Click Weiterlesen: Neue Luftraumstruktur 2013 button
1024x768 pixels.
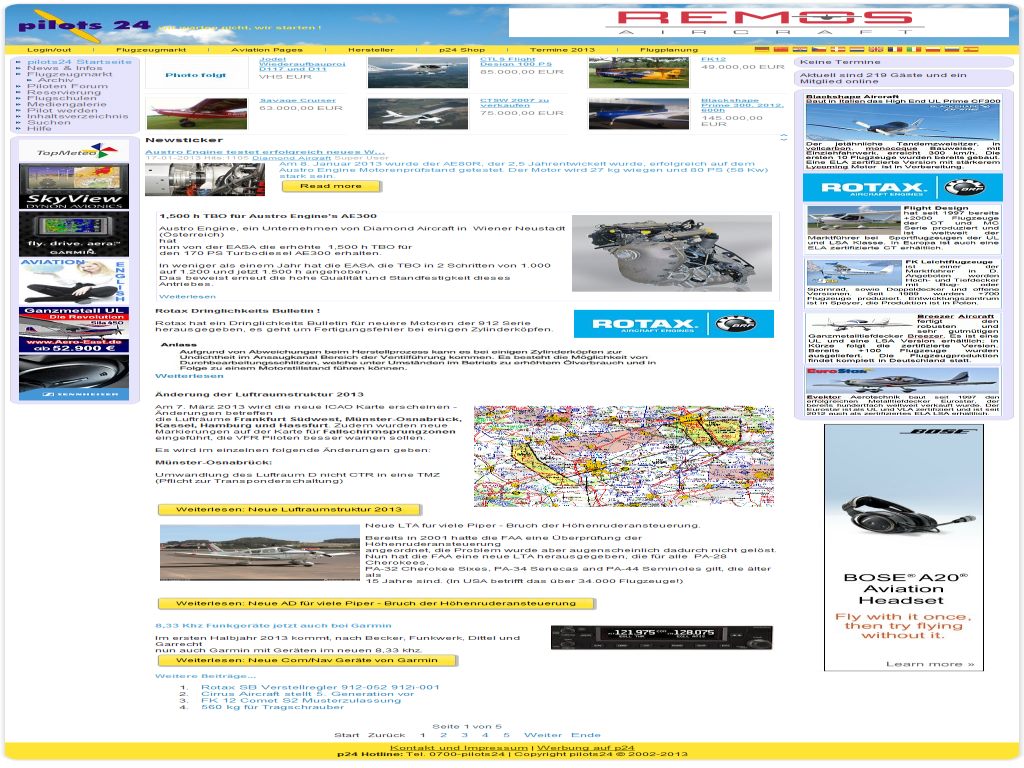coord(289,509)
